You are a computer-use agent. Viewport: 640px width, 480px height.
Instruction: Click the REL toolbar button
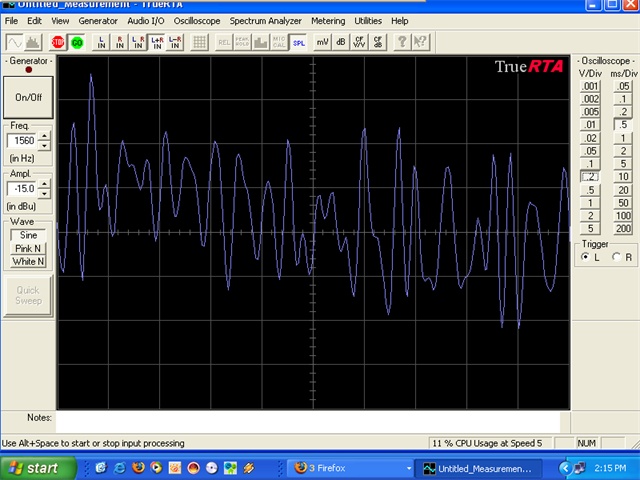(x=224, y=42)
